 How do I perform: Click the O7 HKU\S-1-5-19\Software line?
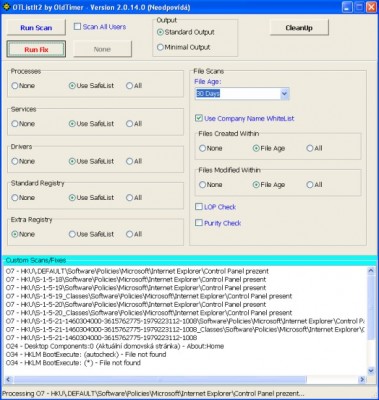136,288
